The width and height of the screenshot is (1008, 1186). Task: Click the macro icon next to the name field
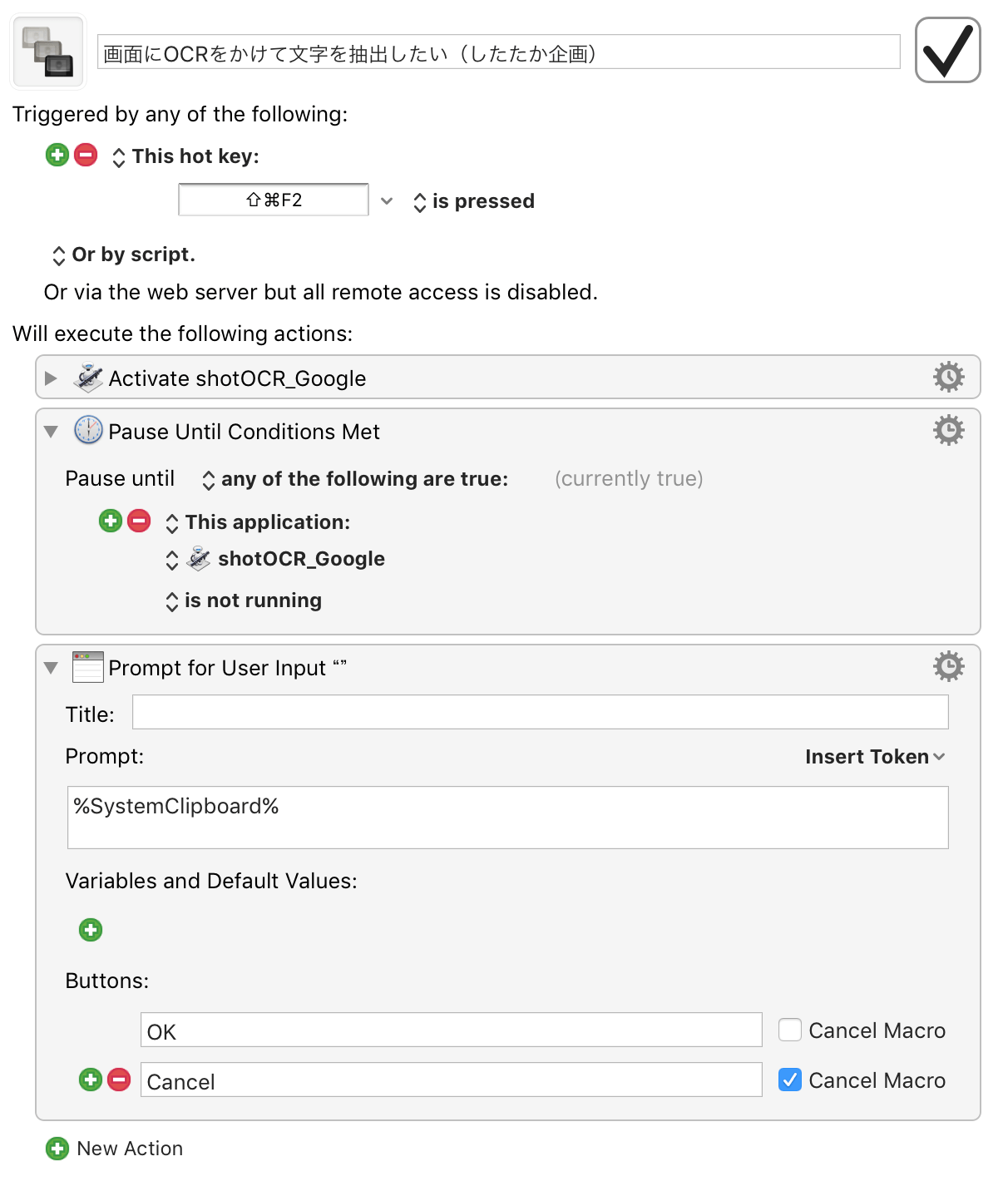[x=48, y=52]
